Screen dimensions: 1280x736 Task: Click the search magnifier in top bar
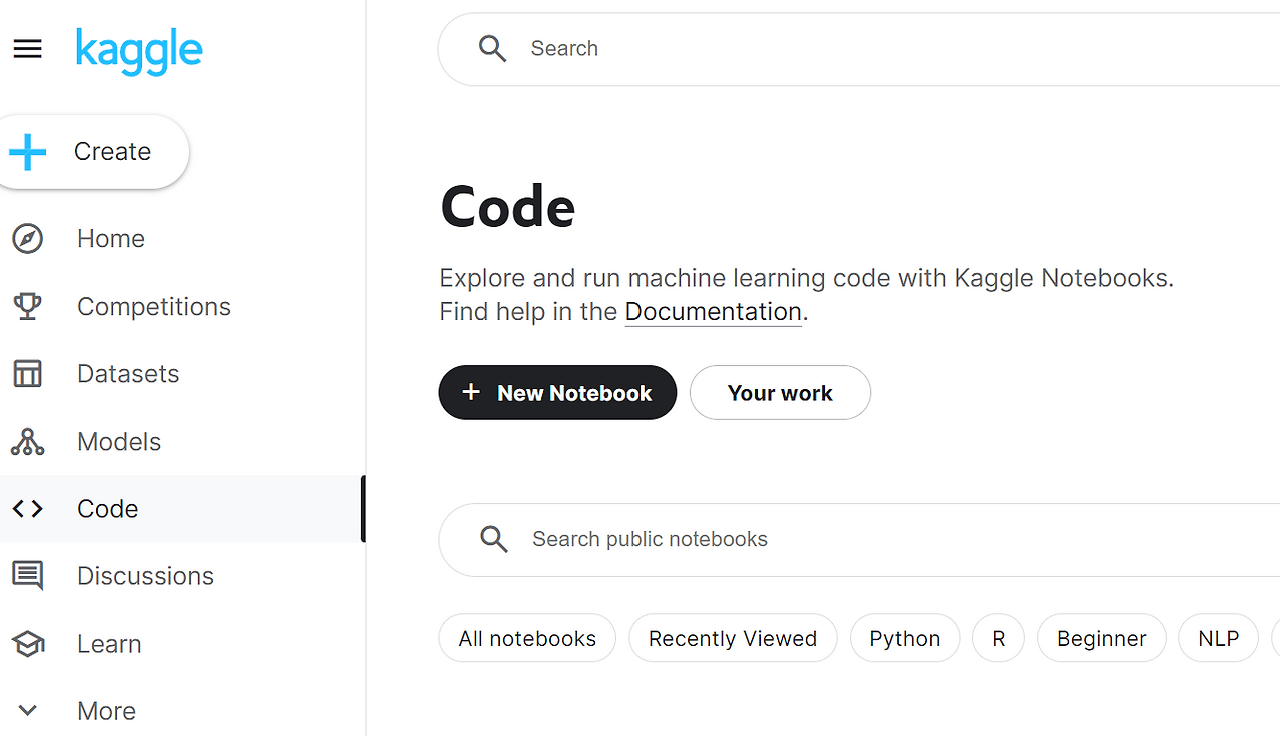492,48
